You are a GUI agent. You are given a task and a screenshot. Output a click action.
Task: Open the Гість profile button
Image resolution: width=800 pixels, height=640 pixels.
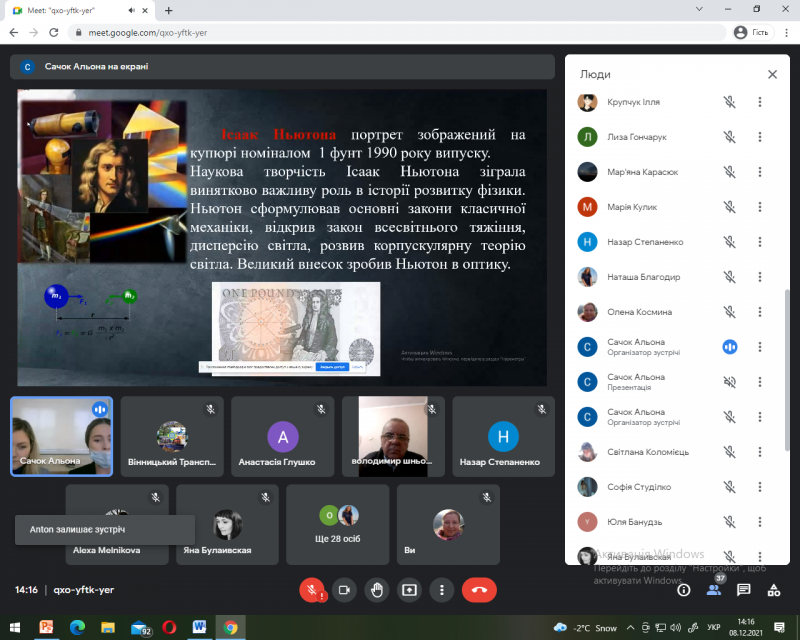(753, 33)
